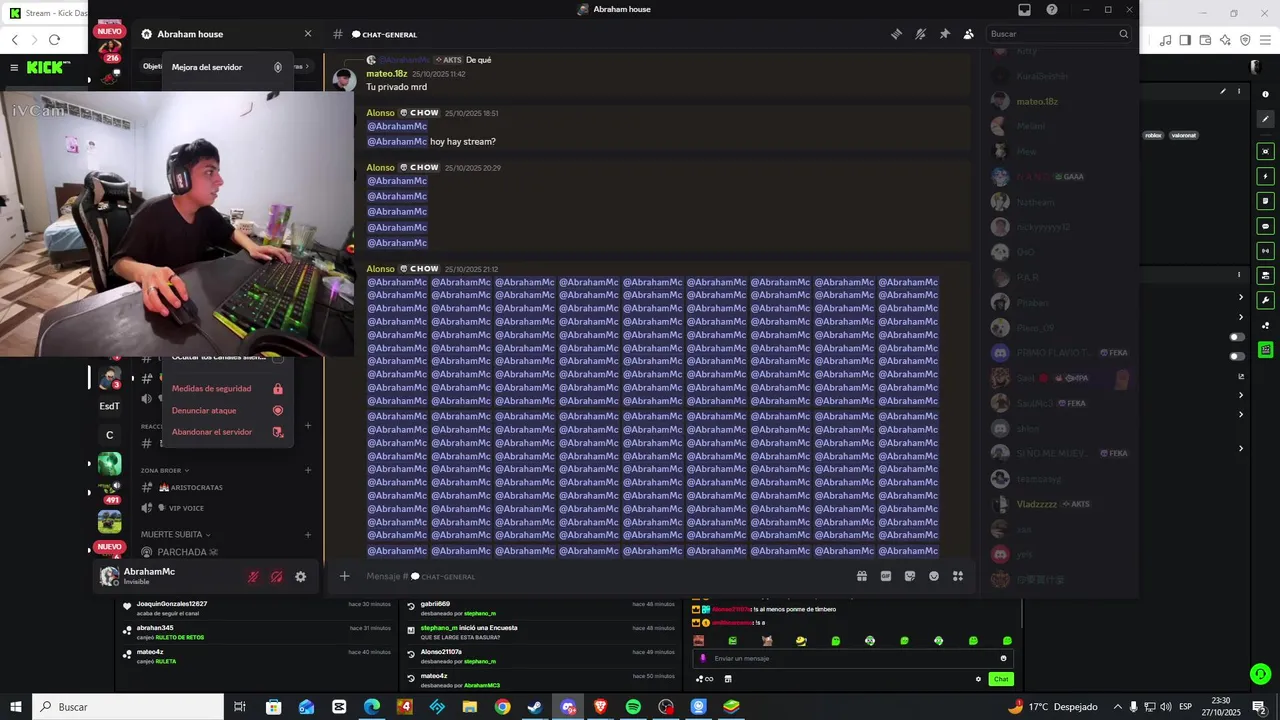This screenshot has height=720, width=1280.
Task: Open the sticker picker in message bar
Action: [910, 576]
